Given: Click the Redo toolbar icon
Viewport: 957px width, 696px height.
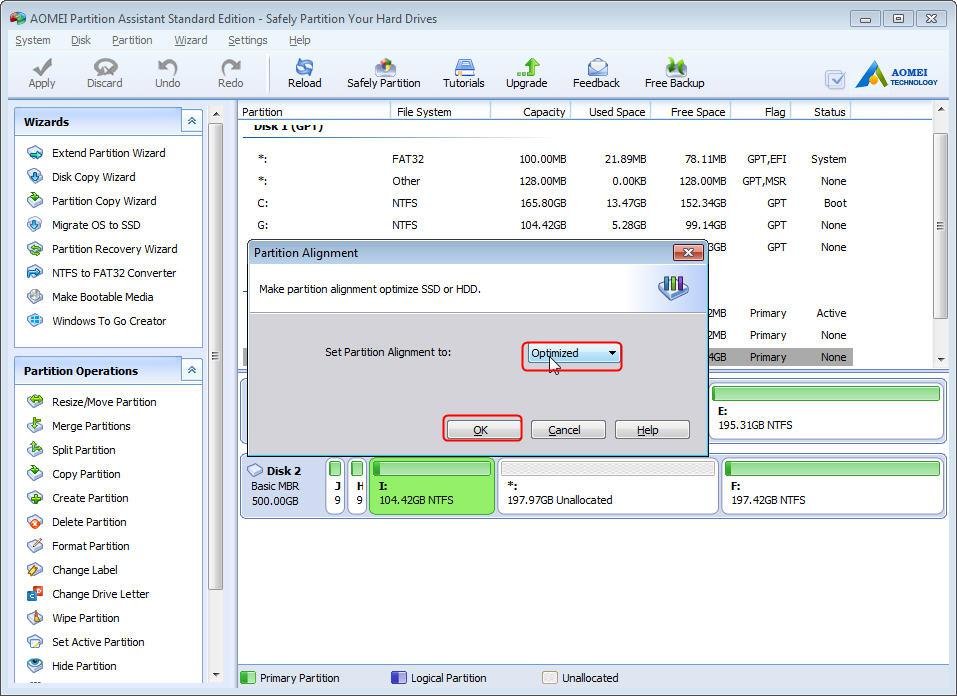Looking at the screenshot, I should click(230, 72).
